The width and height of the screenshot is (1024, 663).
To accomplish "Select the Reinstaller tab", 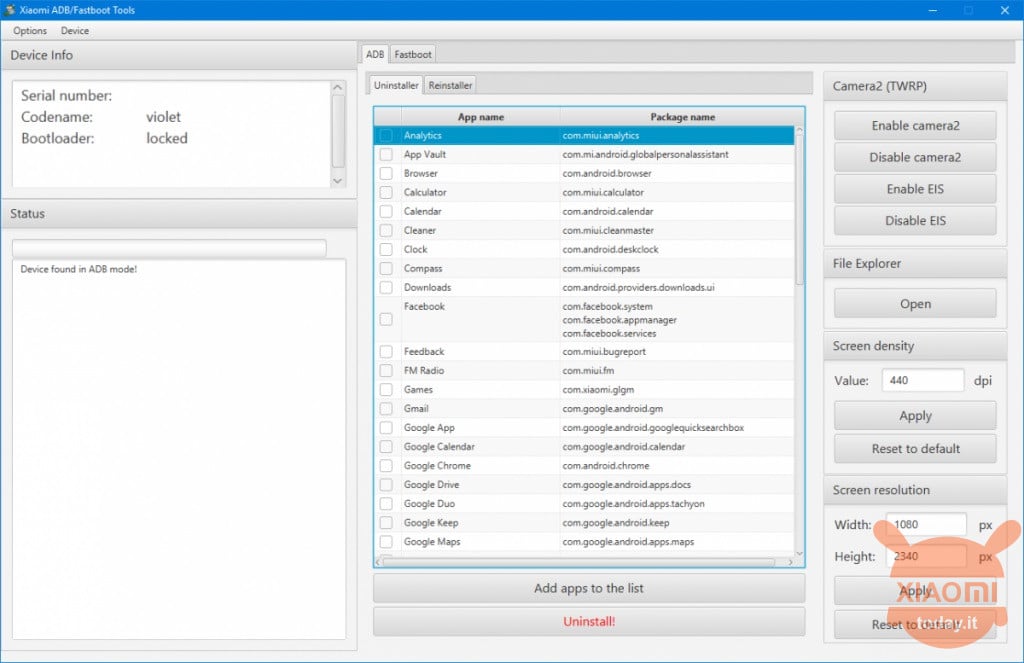I will coord(450,85).
